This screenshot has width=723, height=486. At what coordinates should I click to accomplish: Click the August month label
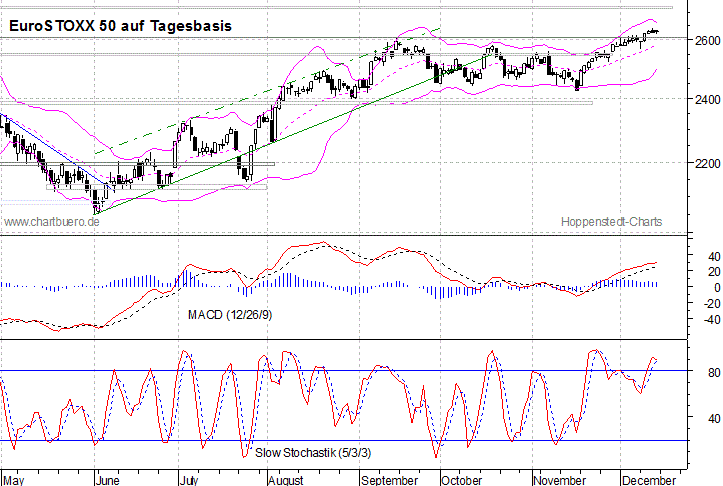286,480
